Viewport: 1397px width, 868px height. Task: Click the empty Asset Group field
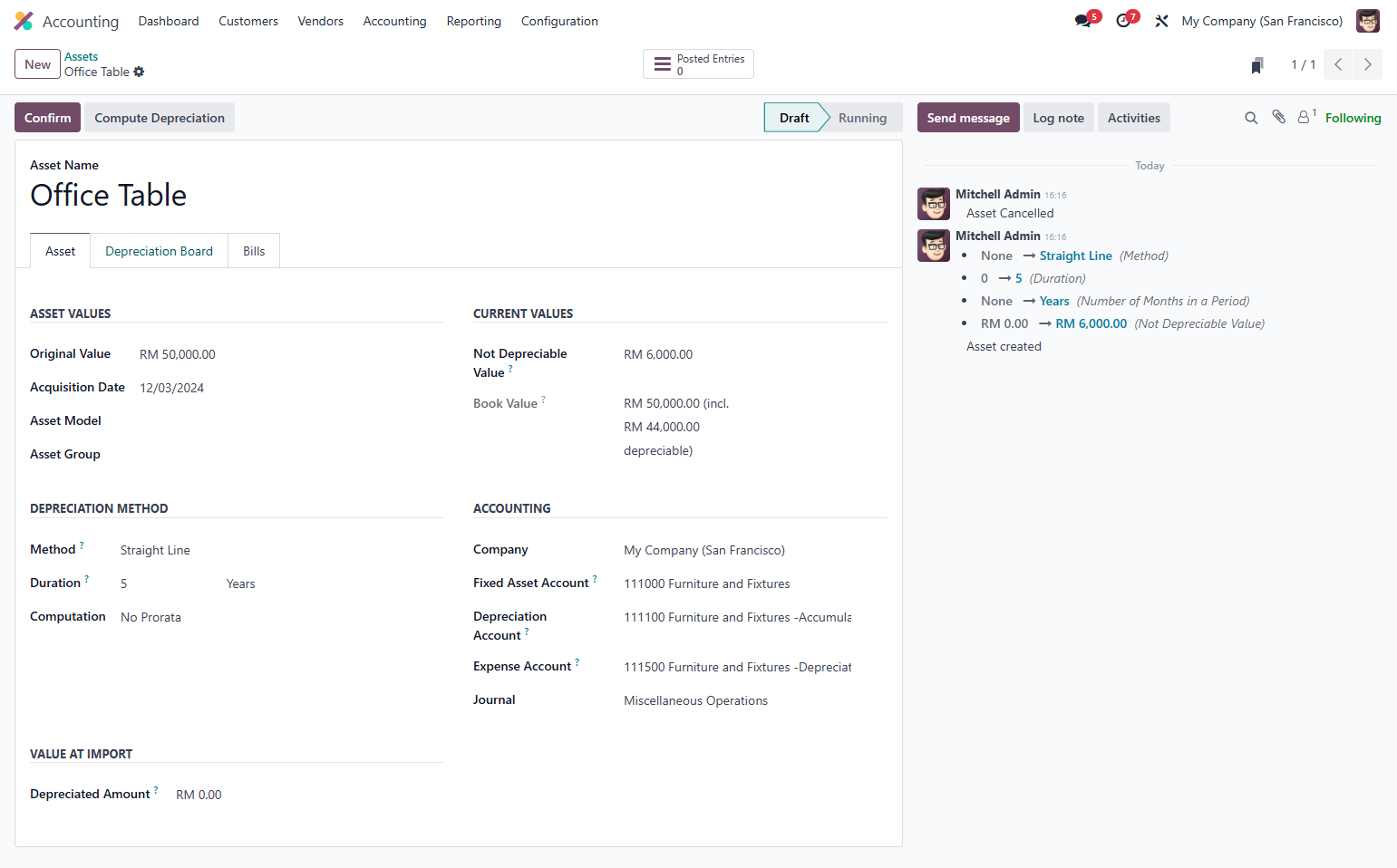tap(290, 455)
